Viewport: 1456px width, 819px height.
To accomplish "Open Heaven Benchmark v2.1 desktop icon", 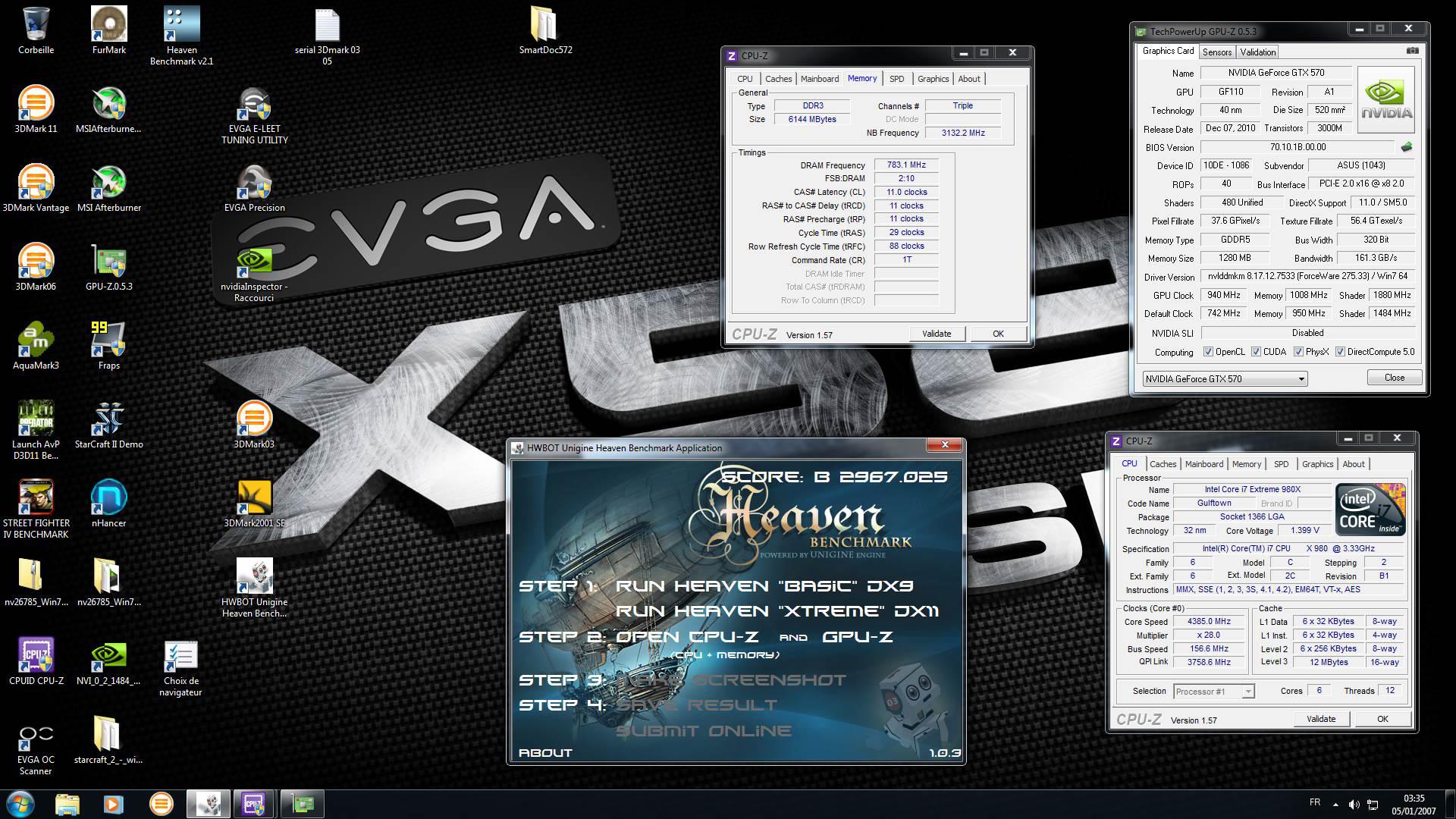I will [x=182, y=36].
